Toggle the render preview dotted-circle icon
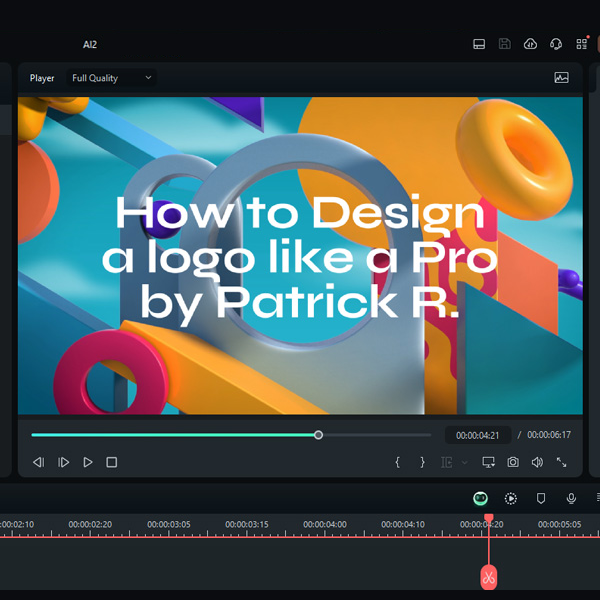 coord(511,498)
